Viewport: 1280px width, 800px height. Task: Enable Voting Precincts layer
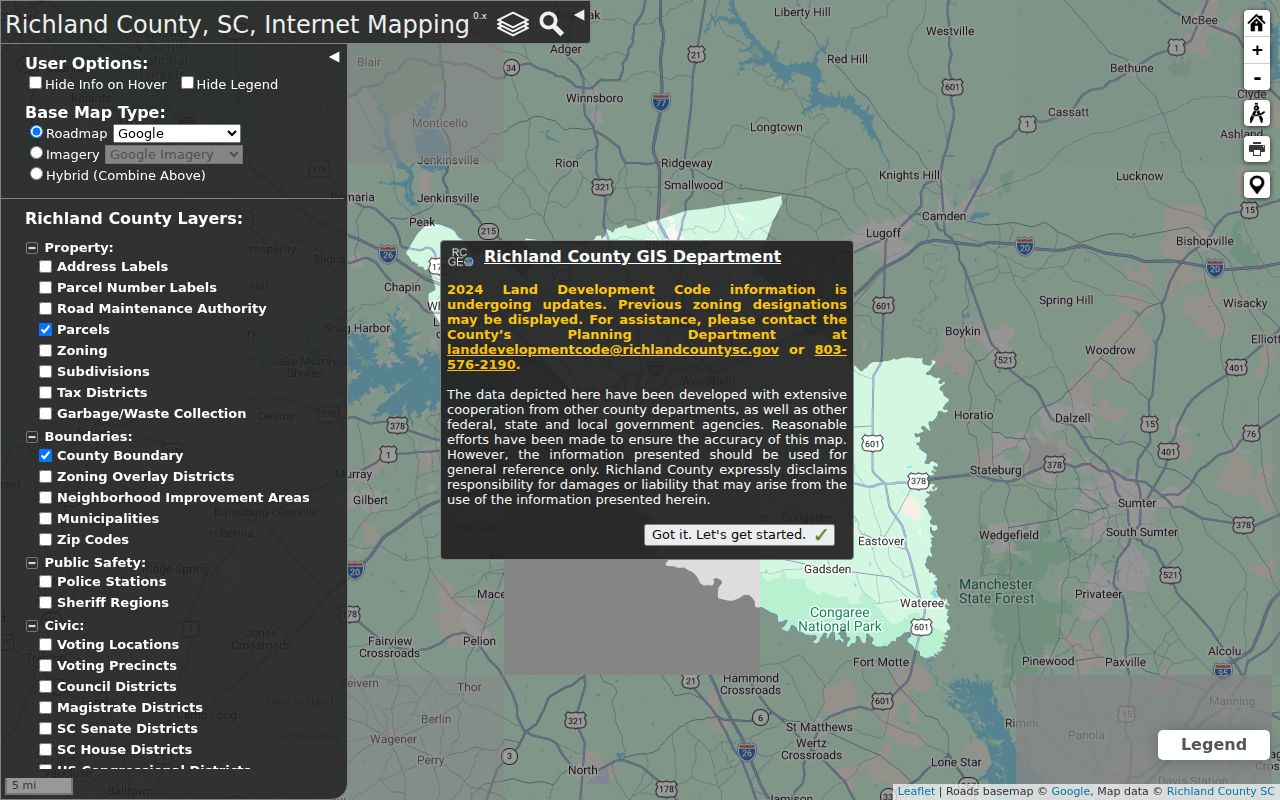click(45, 665)
